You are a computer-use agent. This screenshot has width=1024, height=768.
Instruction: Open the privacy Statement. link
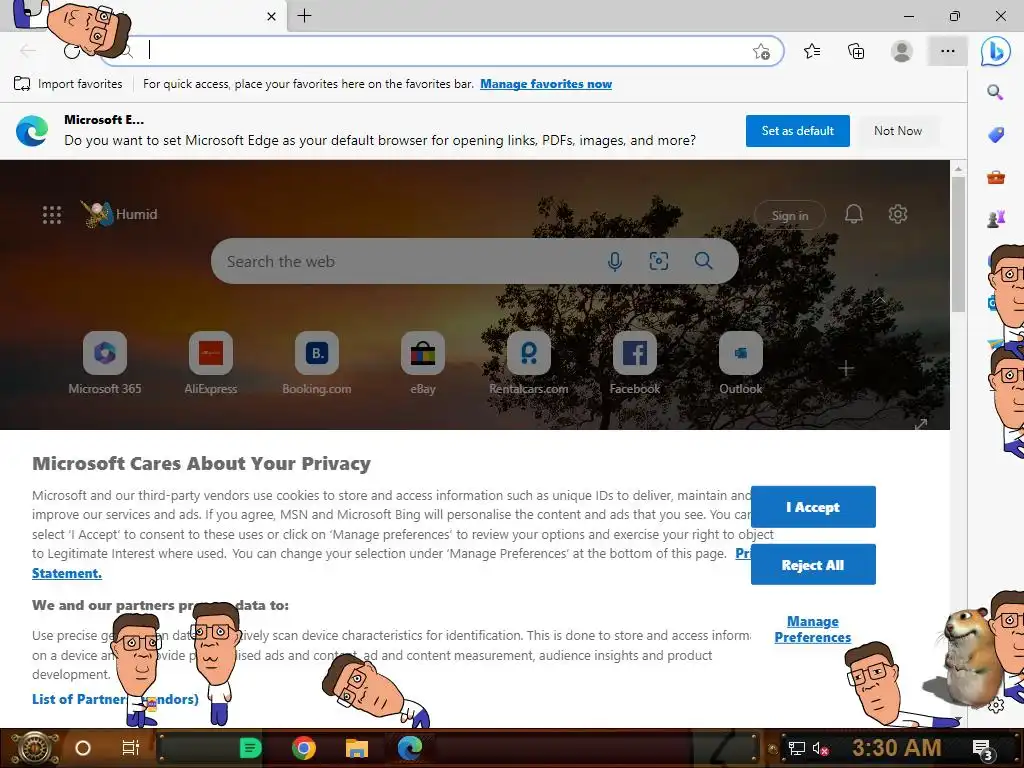[x=67, y=573]
